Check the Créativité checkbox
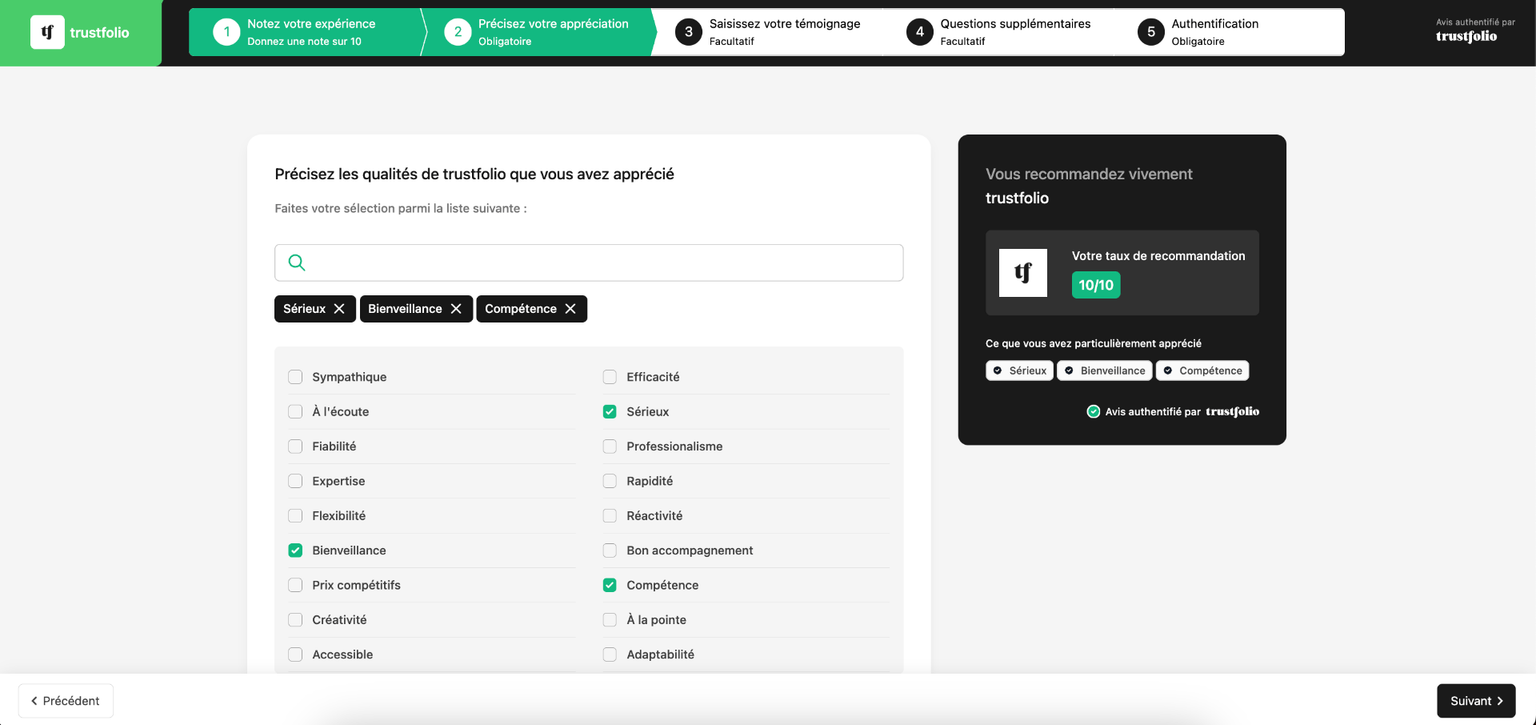1536x725 pixels. point(295,620)
